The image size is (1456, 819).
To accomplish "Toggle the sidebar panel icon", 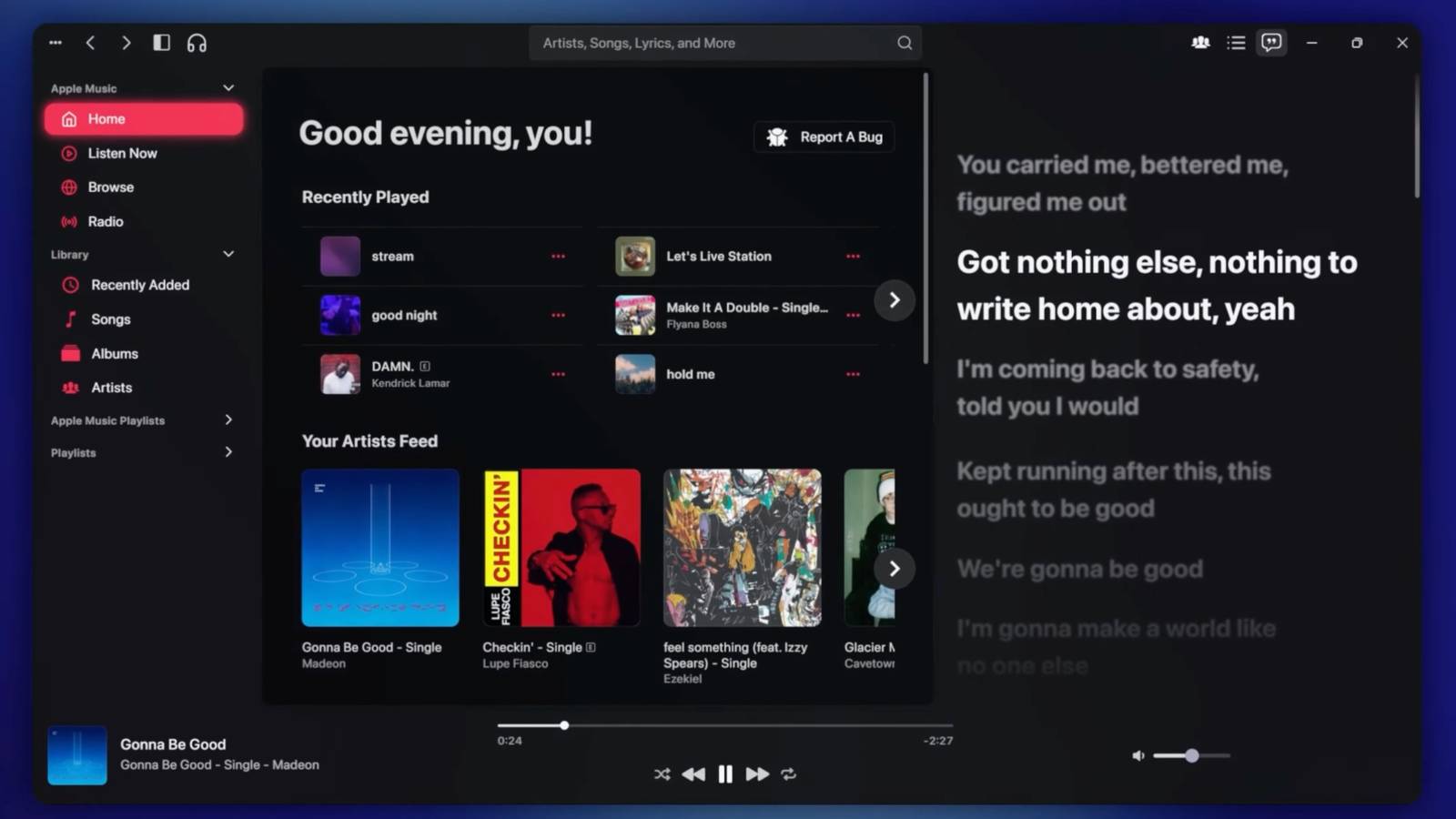I will click(161, 43).
